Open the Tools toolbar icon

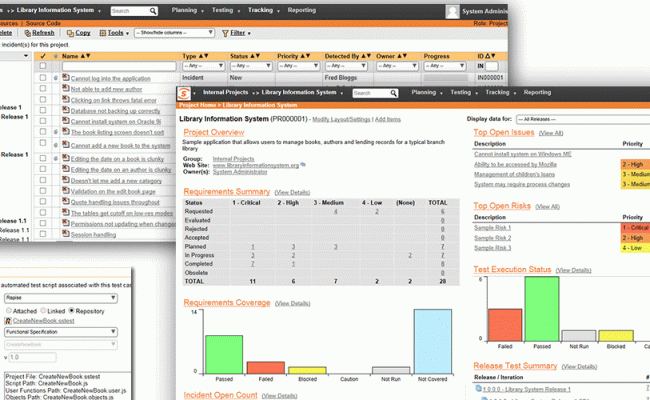coord(103,33)
